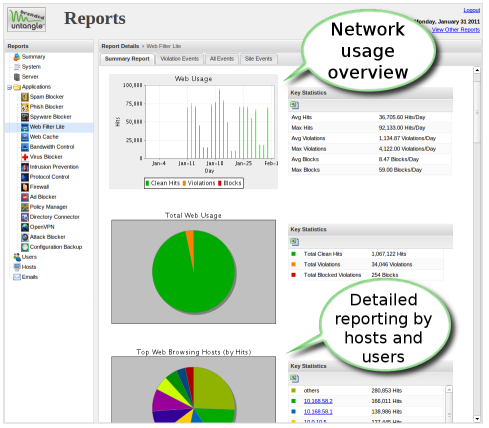Screen dimensions: 489x428
Task: Click Clean Hits legend entry
Action: point(163,183)
